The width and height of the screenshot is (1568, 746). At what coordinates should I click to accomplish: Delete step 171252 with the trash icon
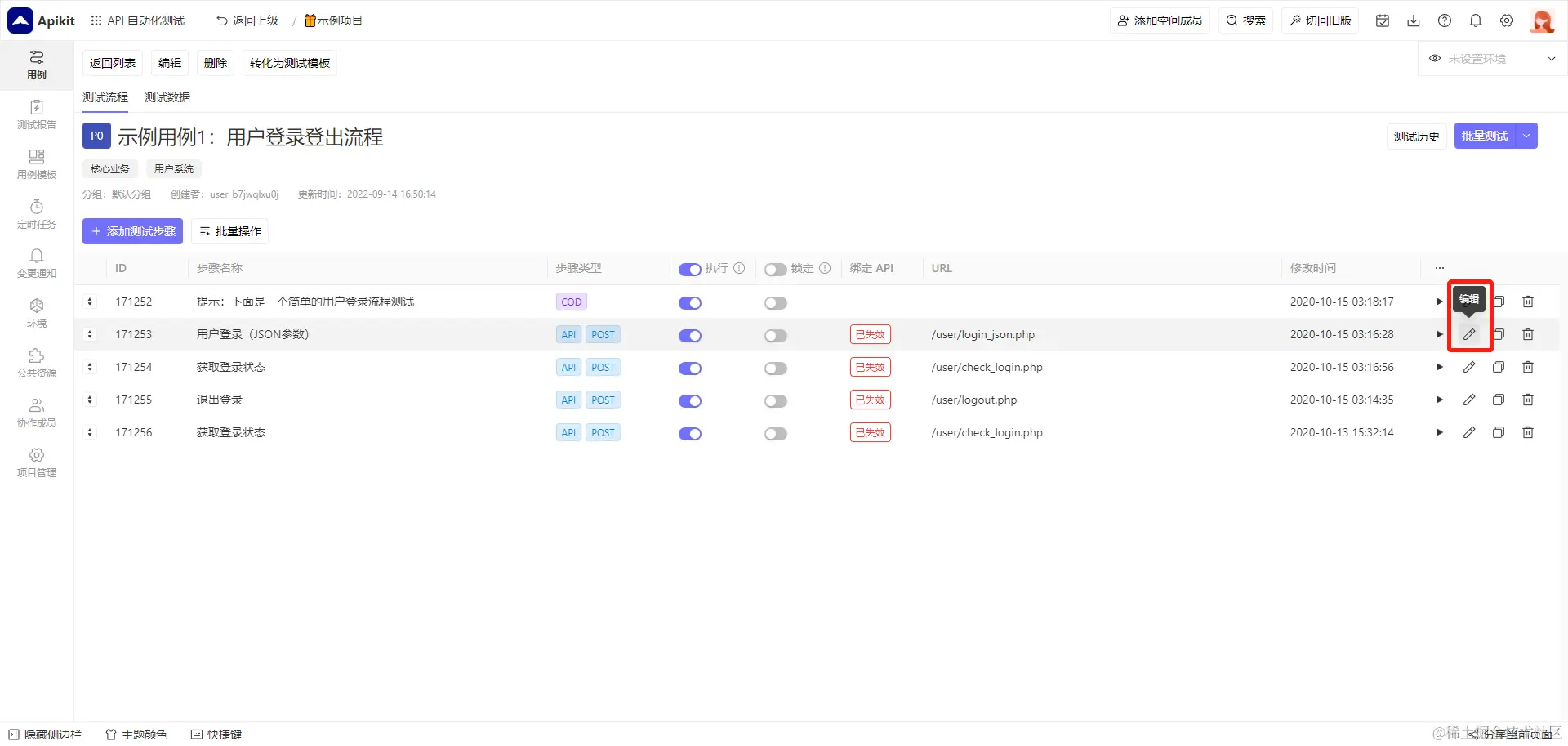pos(1528,302)
